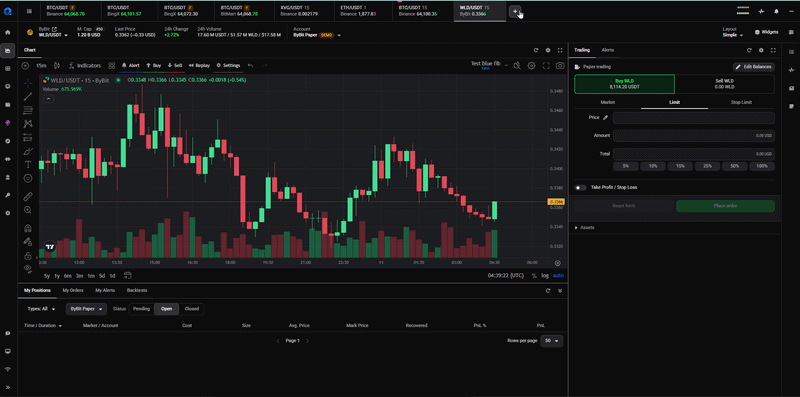Undo the last chart action
The height and width of the screenshot is (397, 800).
point(250,65)
